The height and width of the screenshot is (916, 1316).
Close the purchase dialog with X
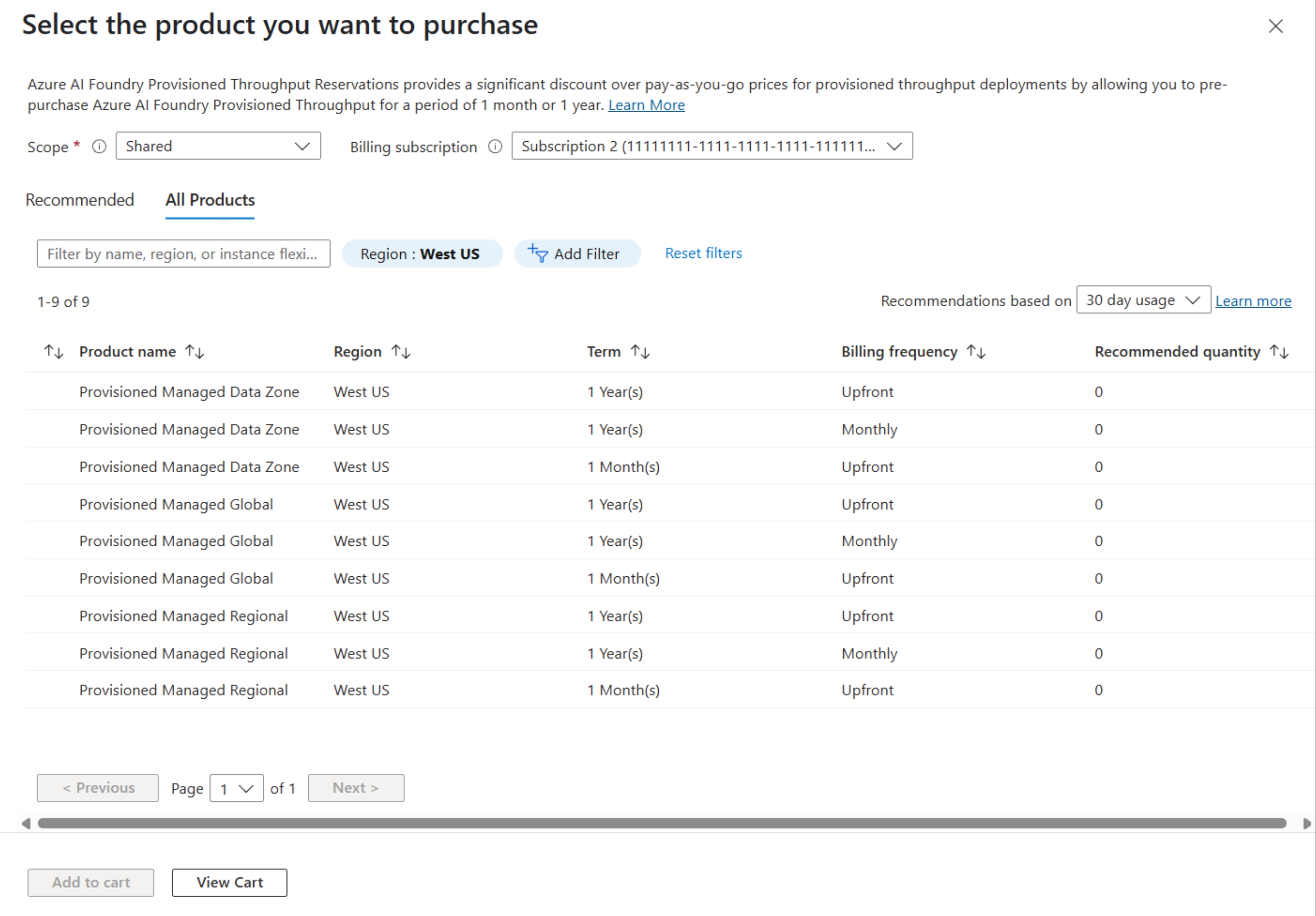[x=1275, y=26]
